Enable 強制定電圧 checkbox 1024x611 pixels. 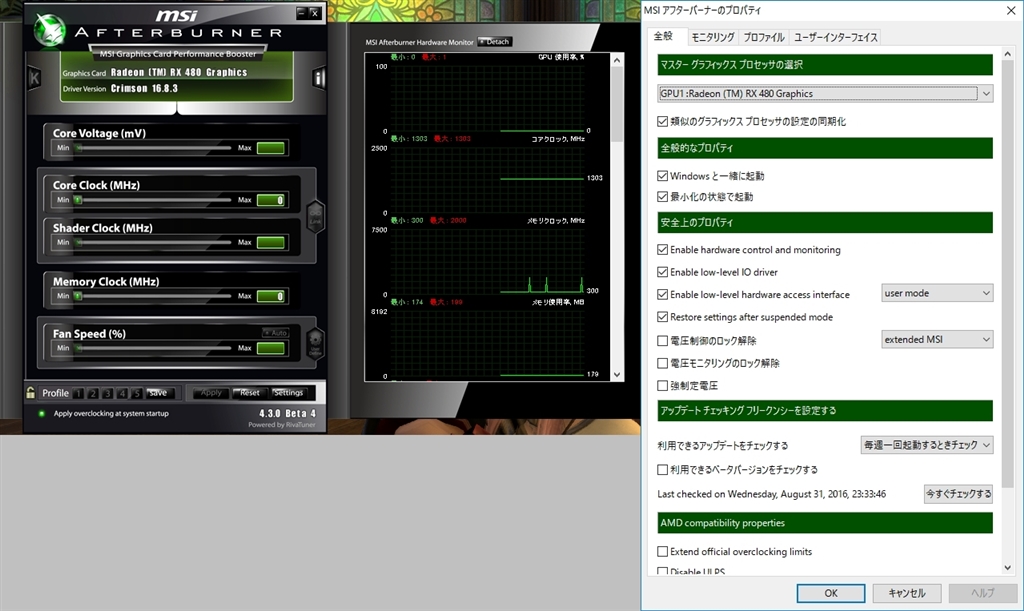(x=662, y=386)
